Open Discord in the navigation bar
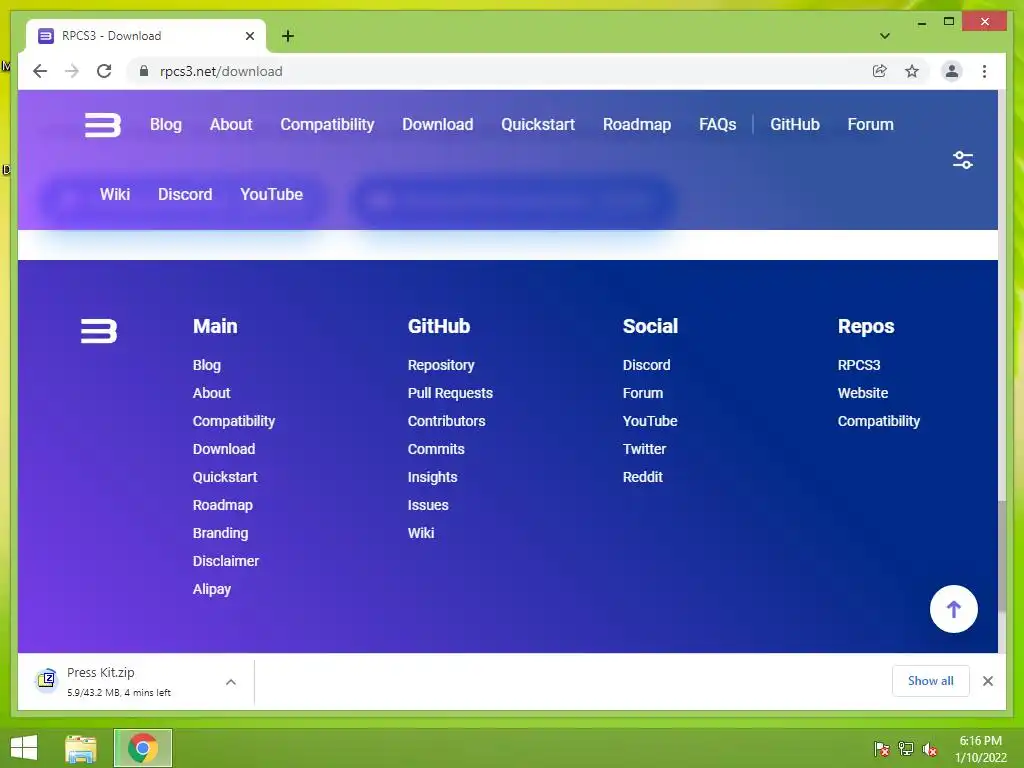This screenshot has width=1024, height=768. pyautogui.click(x=185, y=194)
